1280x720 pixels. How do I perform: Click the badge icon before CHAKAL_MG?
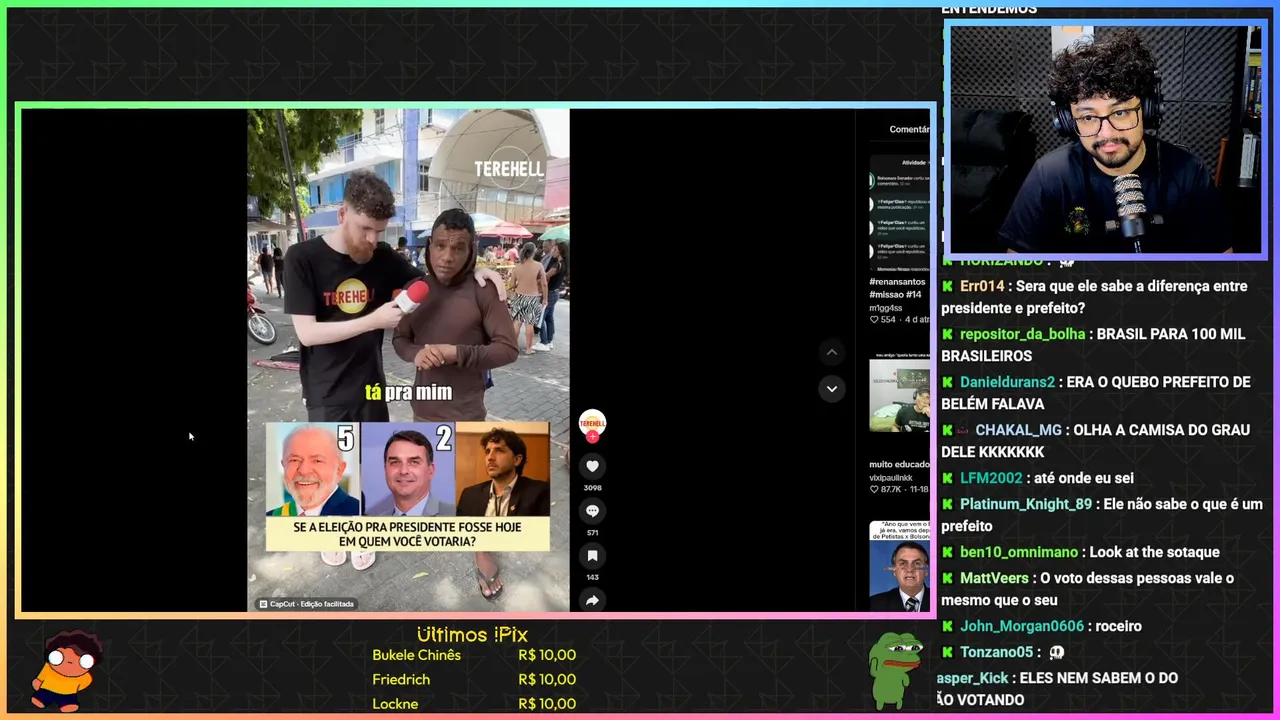964,430
